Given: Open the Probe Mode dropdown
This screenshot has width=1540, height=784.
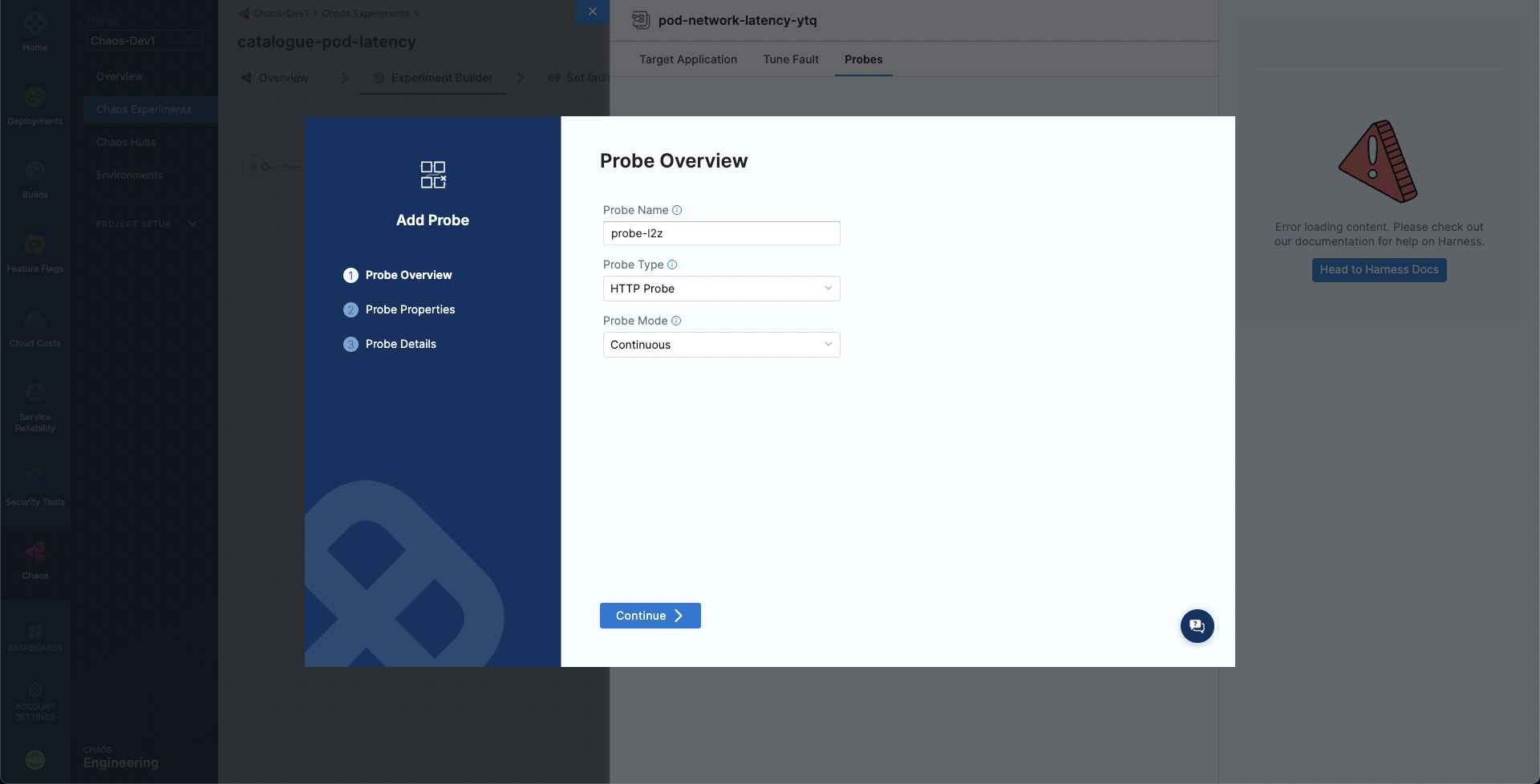Looking at the screenshot, I should point(721,345).
